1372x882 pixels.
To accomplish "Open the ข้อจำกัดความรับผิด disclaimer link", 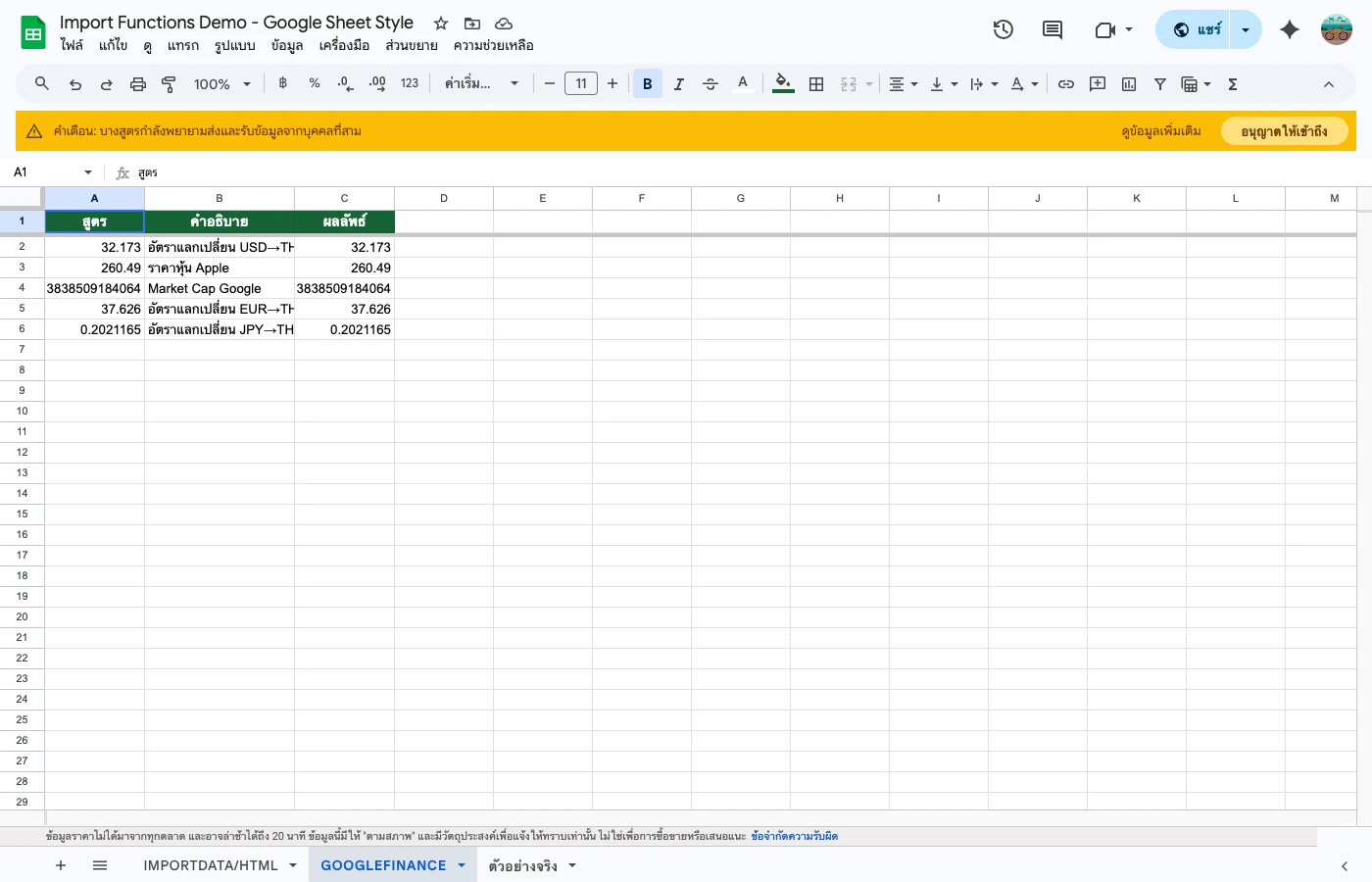I will 795,836.
